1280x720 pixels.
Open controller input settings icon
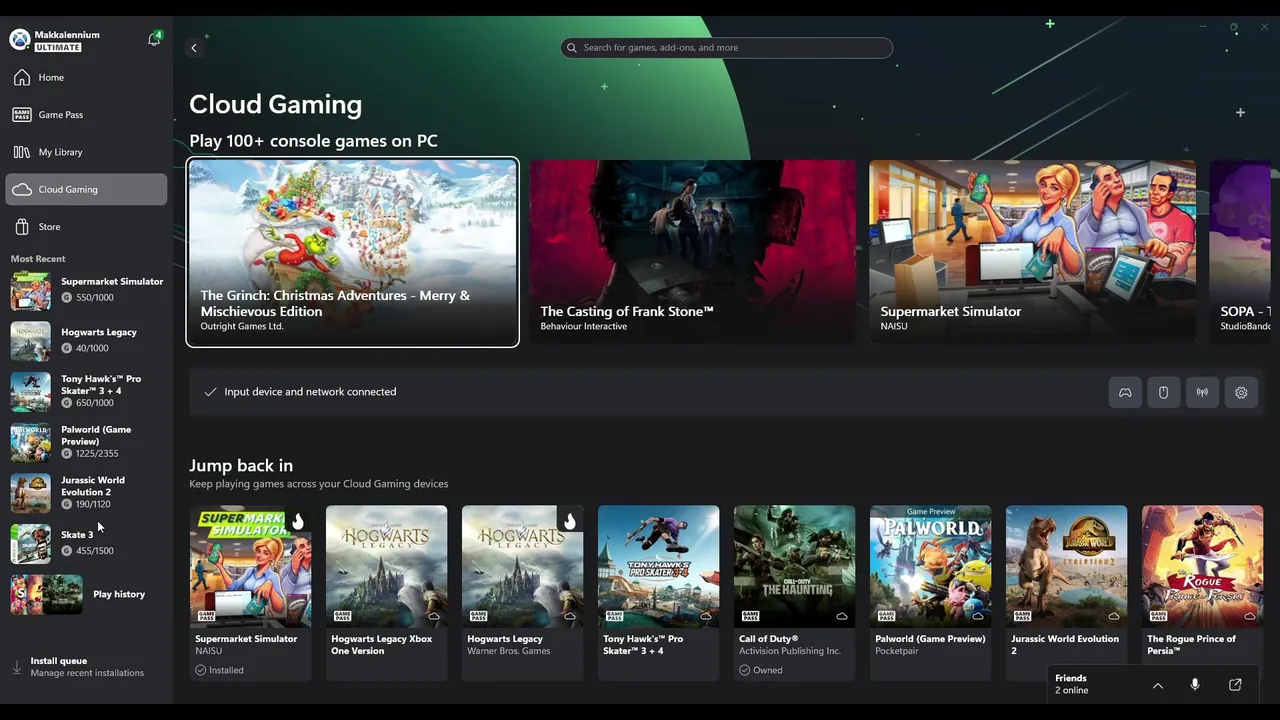1125,393
